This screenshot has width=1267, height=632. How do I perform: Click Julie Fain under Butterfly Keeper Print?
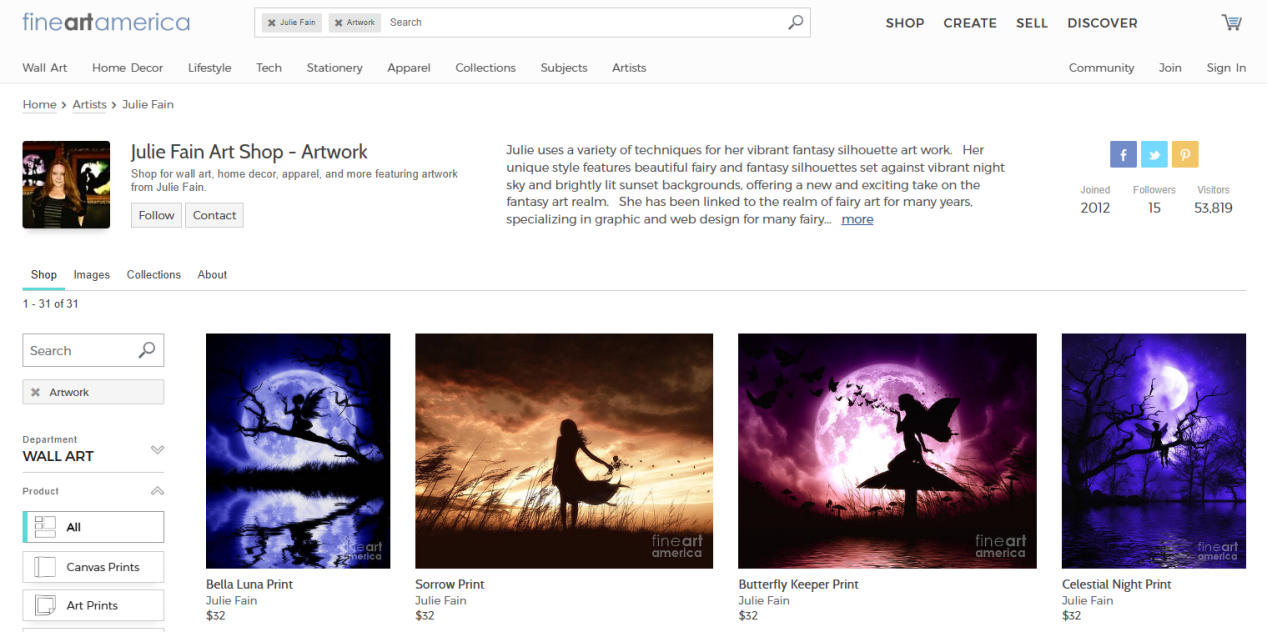tap(764, 601)
